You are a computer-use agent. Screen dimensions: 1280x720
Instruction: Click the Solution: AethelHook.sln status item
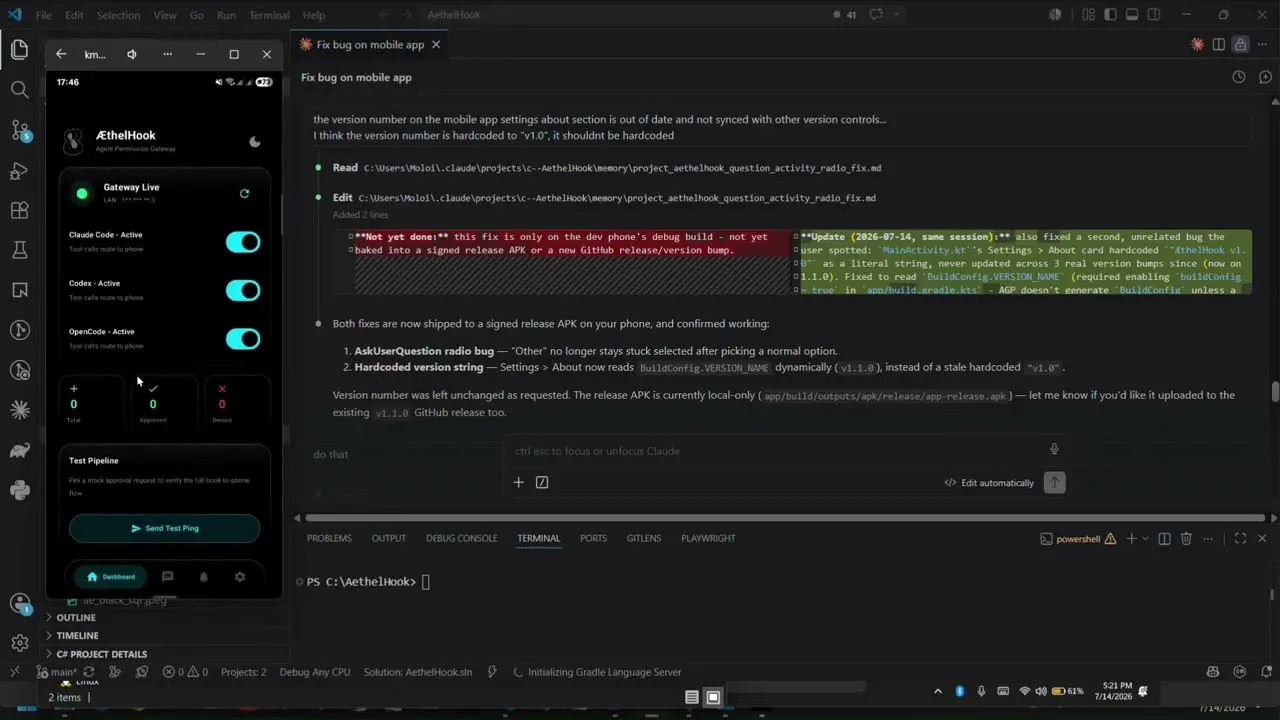click(418, 672)
